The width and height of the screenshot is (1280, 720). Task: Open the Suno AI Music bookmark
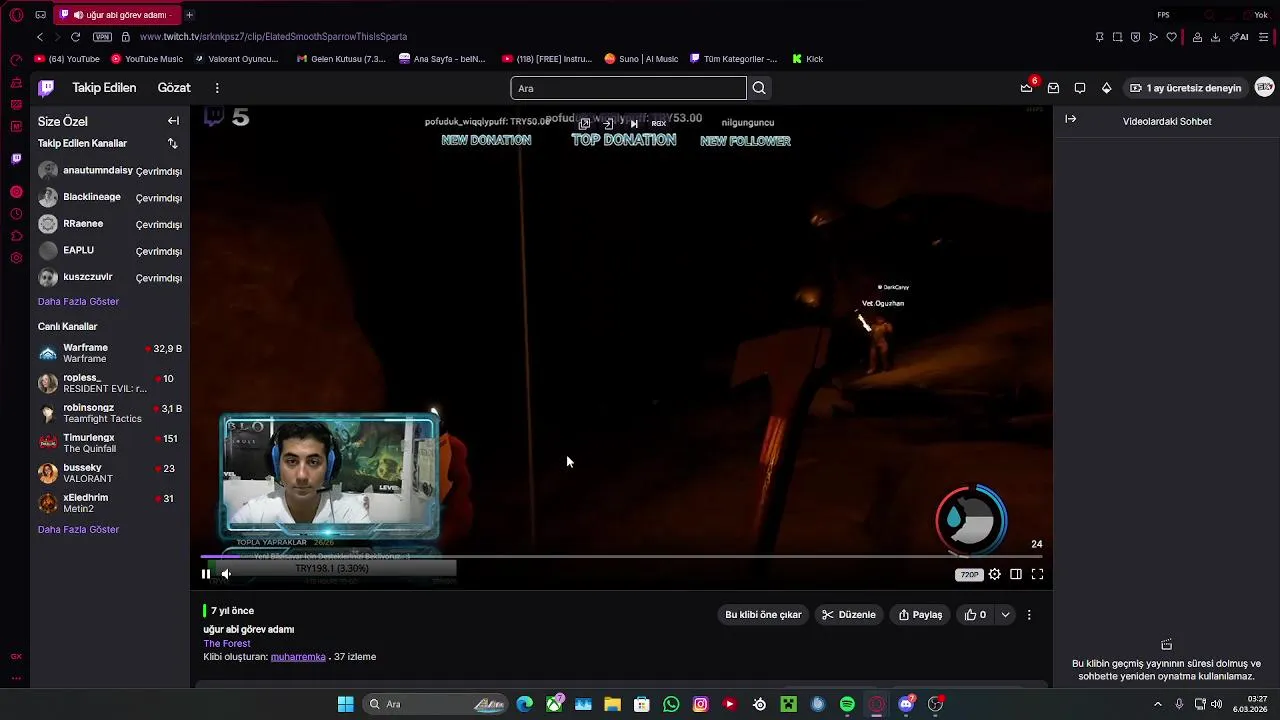point(641,59)
